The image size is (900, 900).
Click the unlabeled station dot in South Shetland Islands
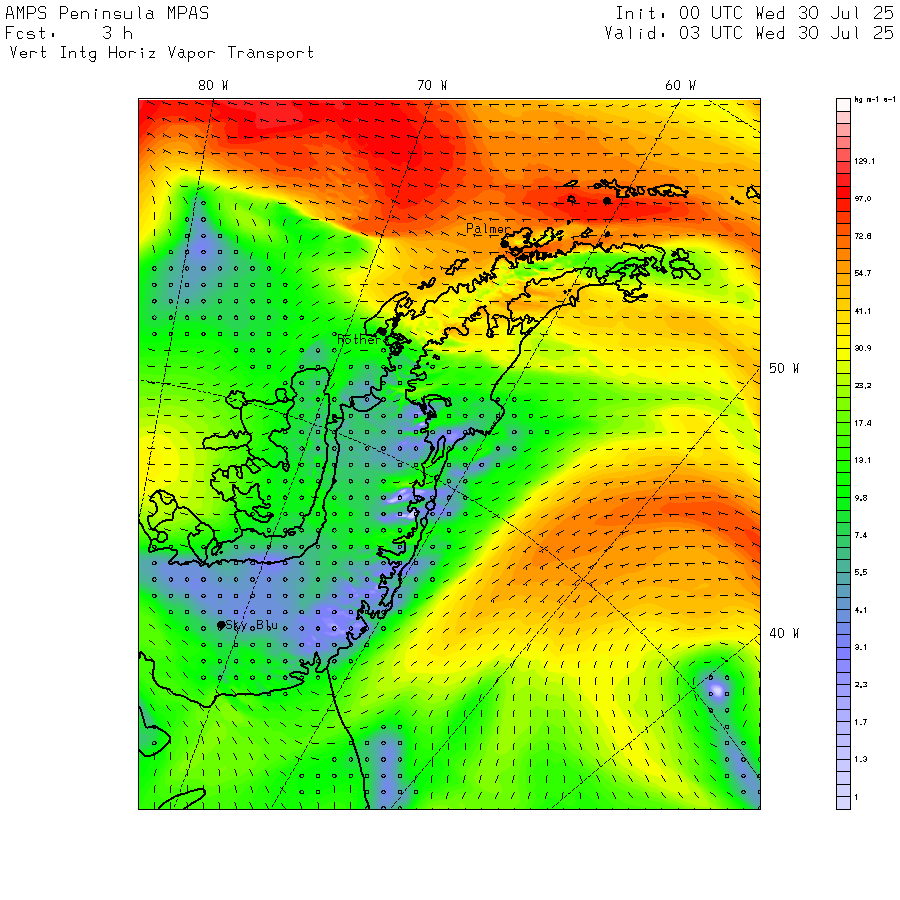point(607,201)
